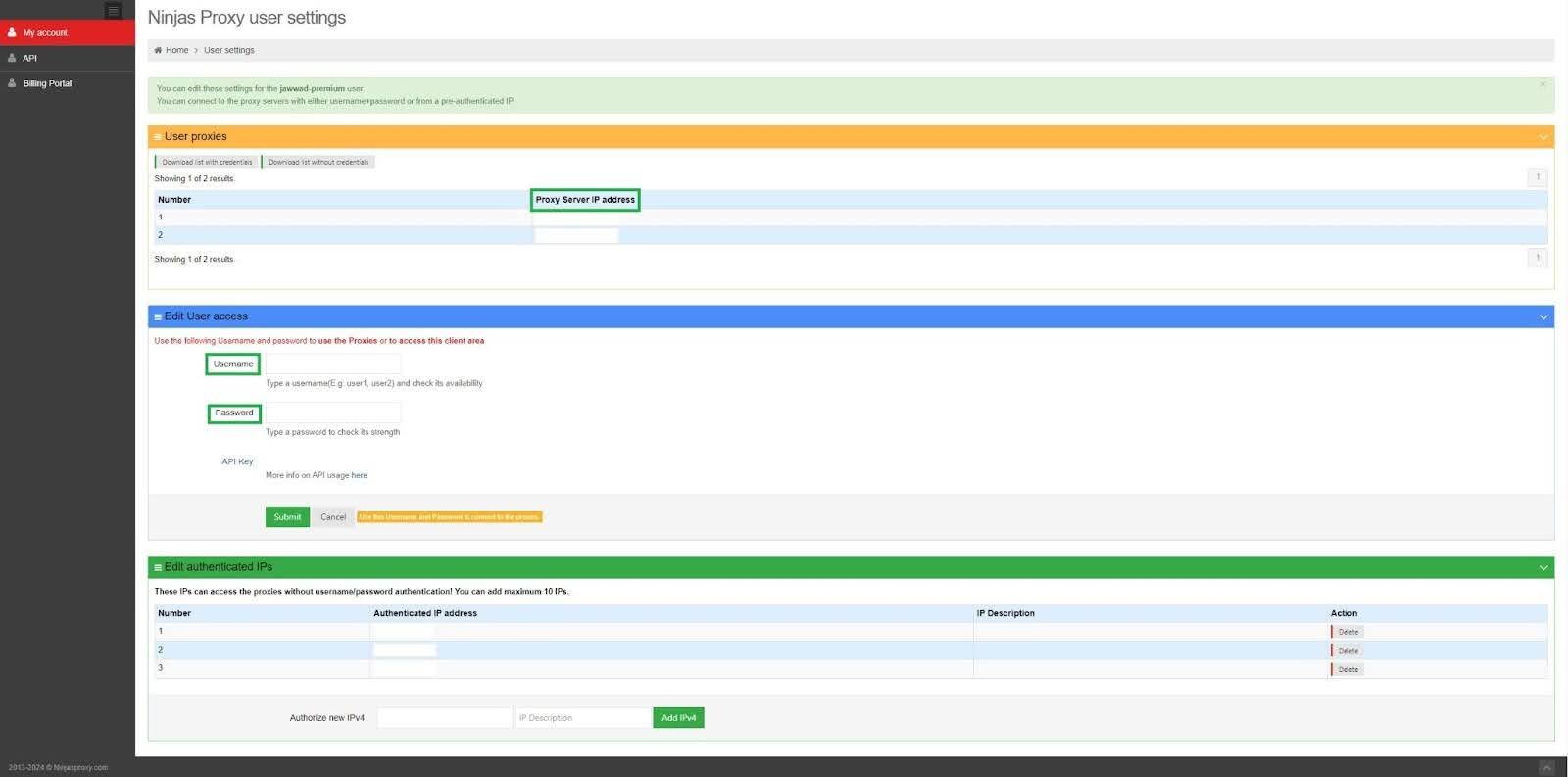
Task: Click the User proxies list icon
Action: 158,137
